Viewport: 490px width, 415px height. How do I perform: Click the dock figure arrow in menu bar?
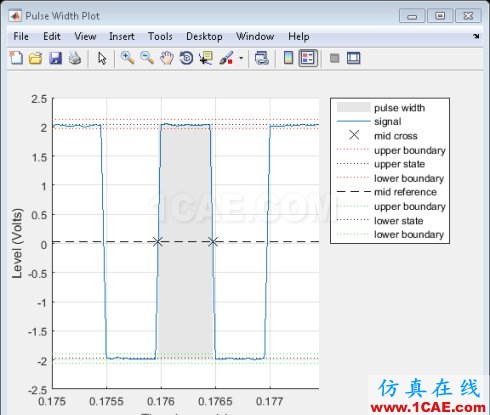pyautogui.click(x=476, y=36)
